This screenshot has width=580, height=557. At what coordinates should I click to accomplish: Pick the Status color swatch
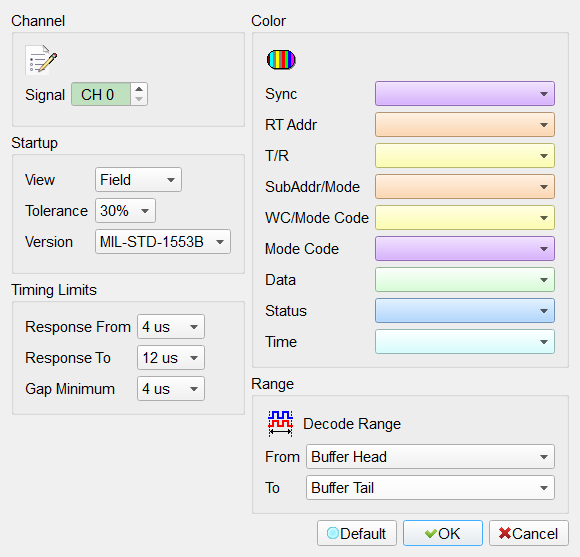click(465, 311)
